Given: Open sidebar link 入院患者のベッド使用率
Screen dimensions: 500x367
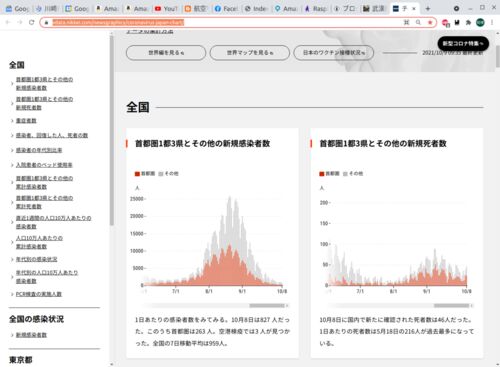Looking at the screenshot, I should tap(44, 165).
